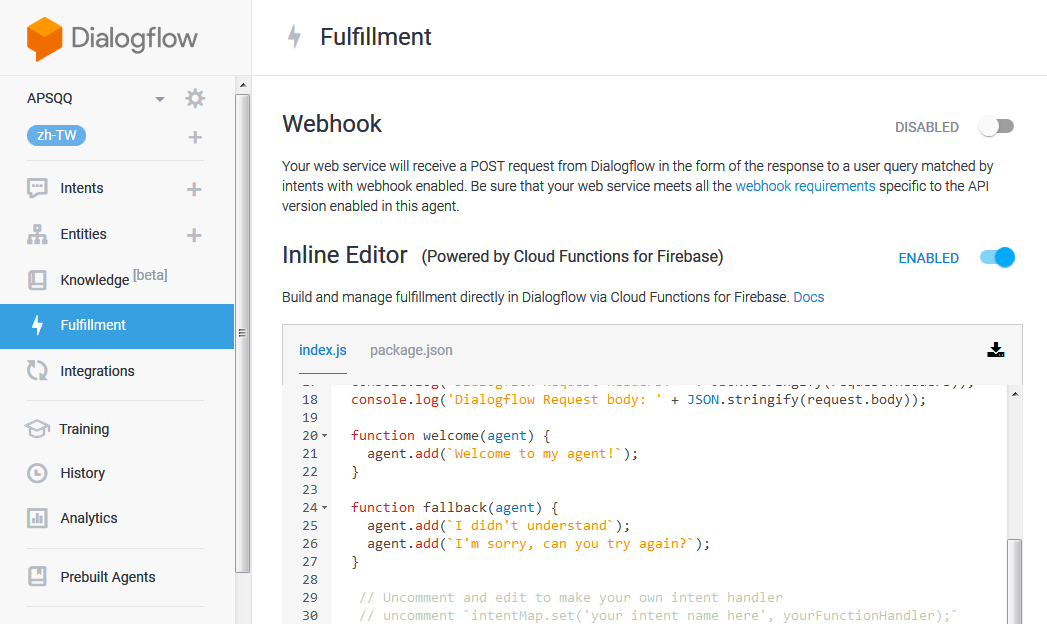This screenshot has width=1047, height=624.
Task: Place cursor on console.log line 18
Action: coord(638,400)
